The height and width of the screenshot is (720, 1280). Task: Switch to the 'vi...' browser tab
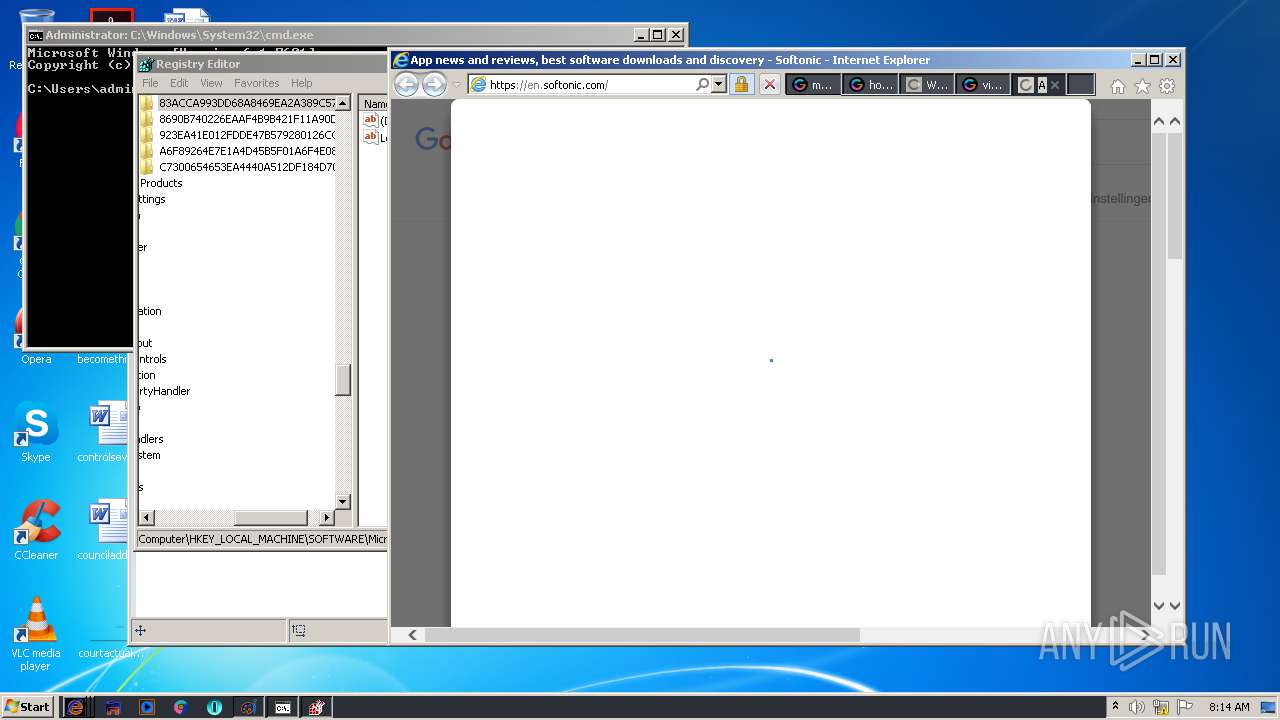click(983, 85)
